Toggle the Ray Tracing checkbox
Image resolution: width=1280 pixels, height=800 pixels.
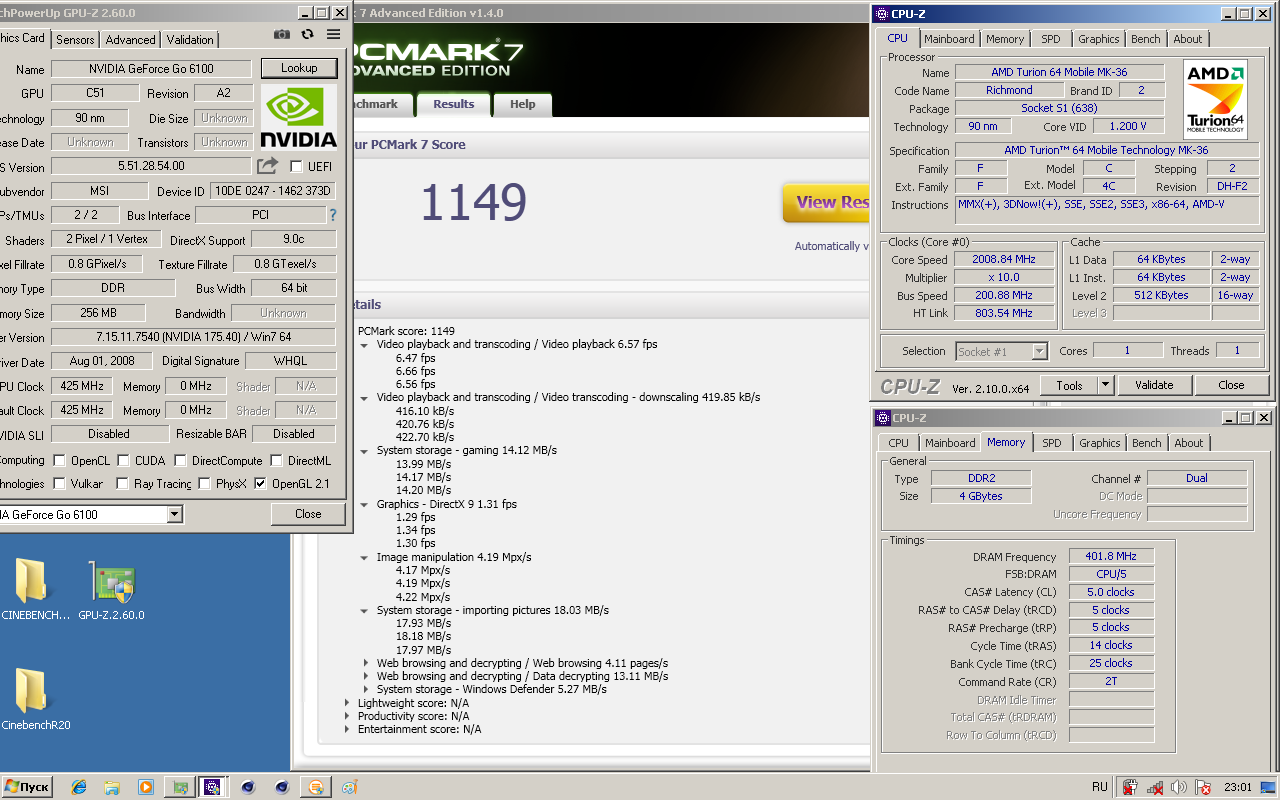coord(123,484)
